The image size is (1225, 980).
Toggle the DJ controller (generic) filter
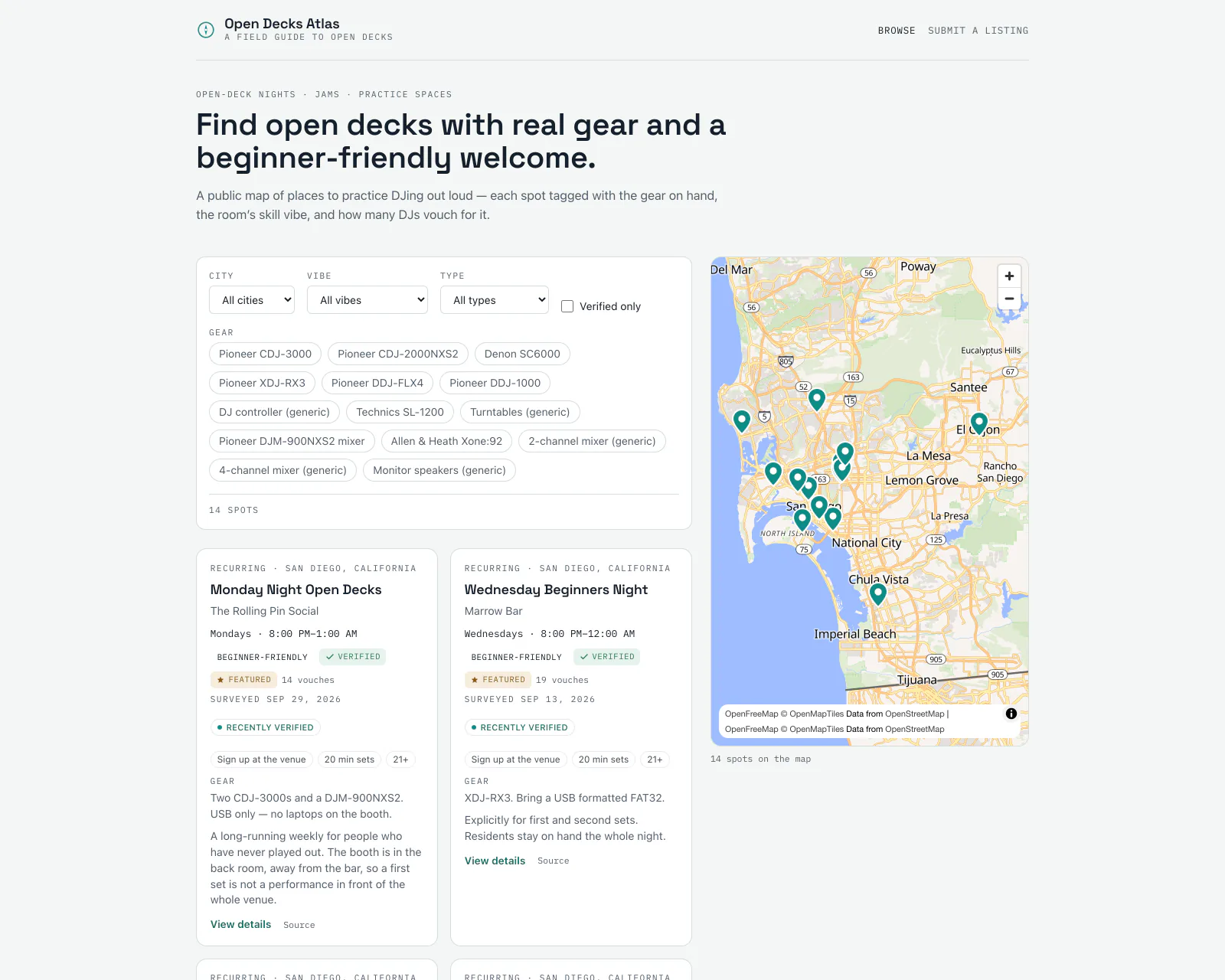click(x=274, y=412)
